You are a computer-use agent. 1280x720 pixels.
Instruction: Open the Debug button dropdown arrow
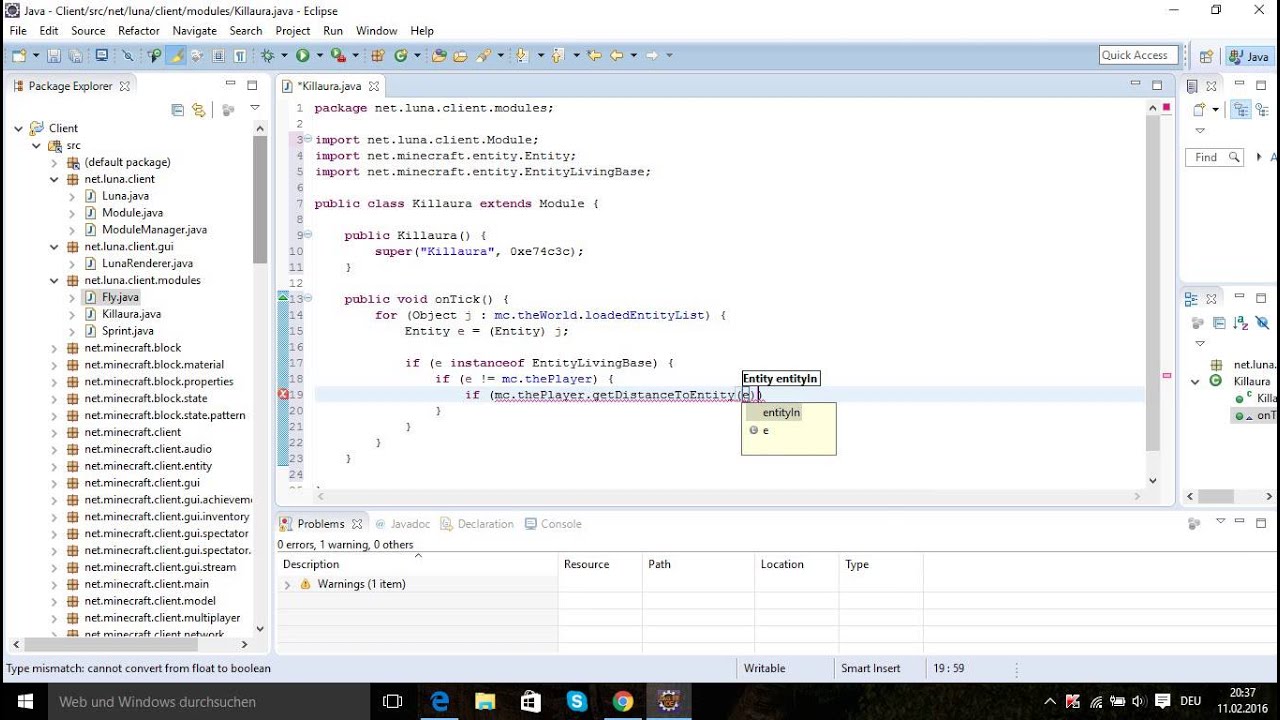click(284, 56)
